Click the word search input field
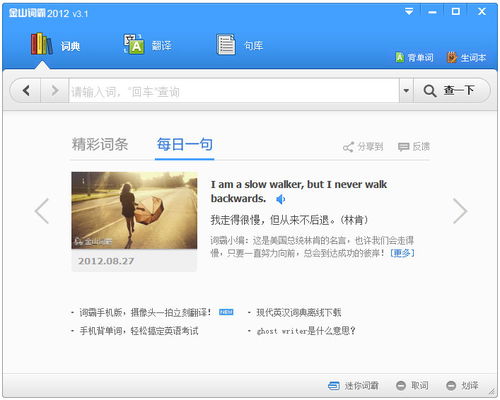Viewport: 500px width, 400px height. click(x=234, y=91)
